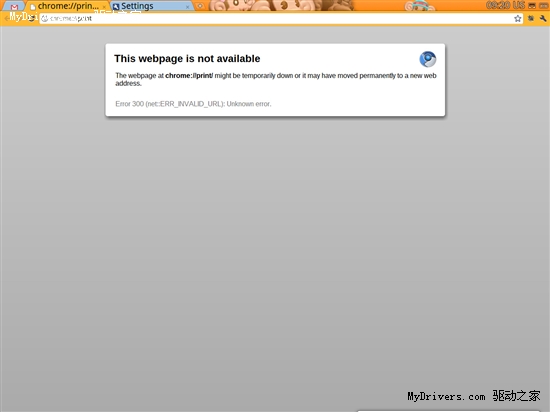Click the 'Error 300 (net::ERR_INVALID_URL)' line
550x412 pixels.
tap(193, 104)
